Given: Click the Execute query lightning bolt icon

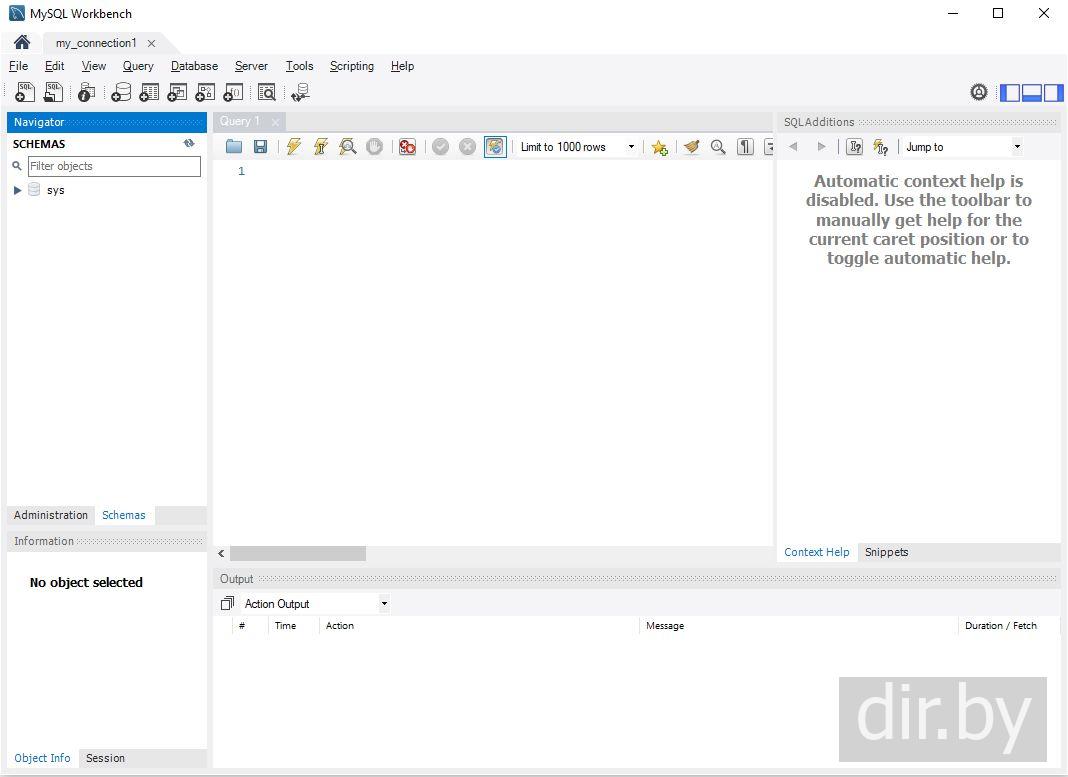Looking at the screenshot, I should [293, 147].
